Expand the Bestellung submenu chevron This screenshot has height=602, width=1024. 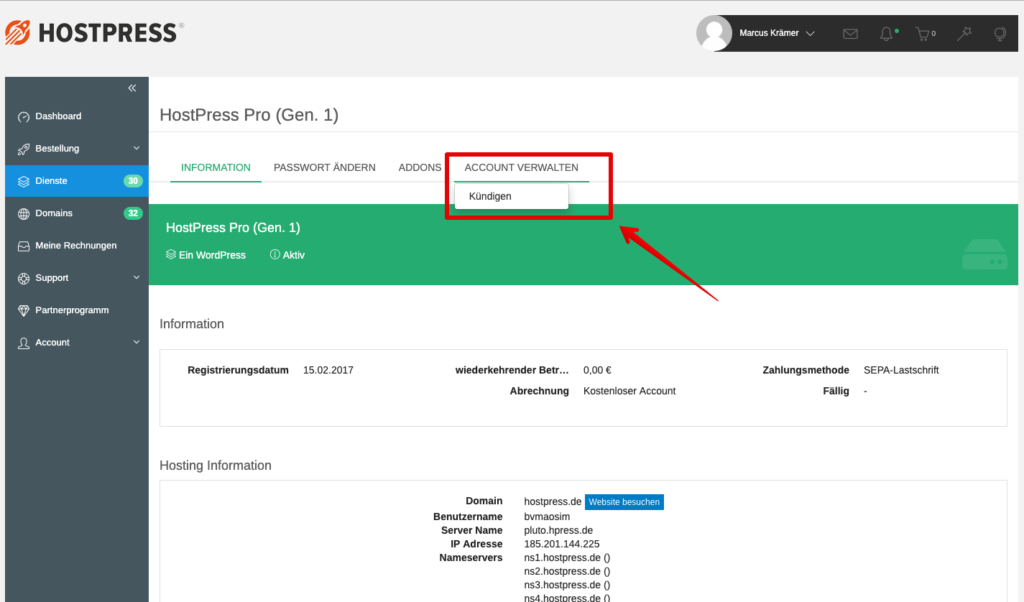[x=136, y=148]
